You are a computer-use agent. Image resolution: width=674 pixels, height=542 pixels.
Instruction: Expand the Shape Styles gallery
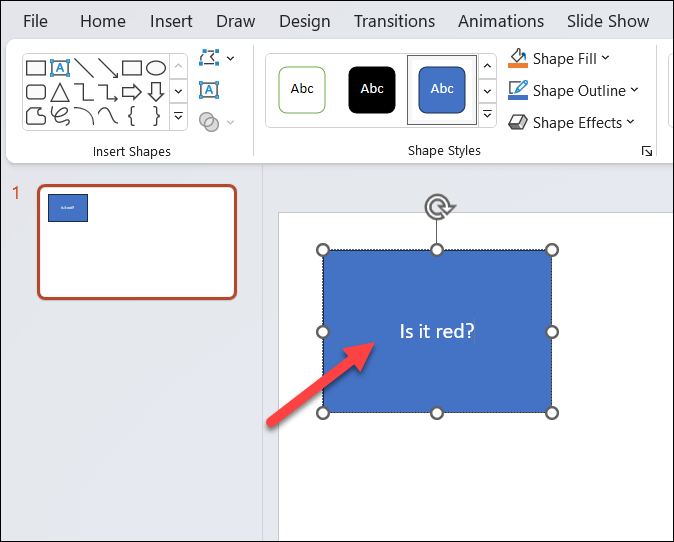tap(487, 115)
